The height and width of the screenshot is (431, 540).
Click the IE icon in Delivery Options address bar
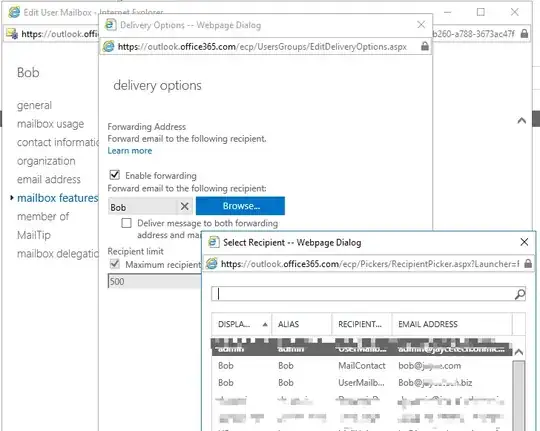point(109,46)
